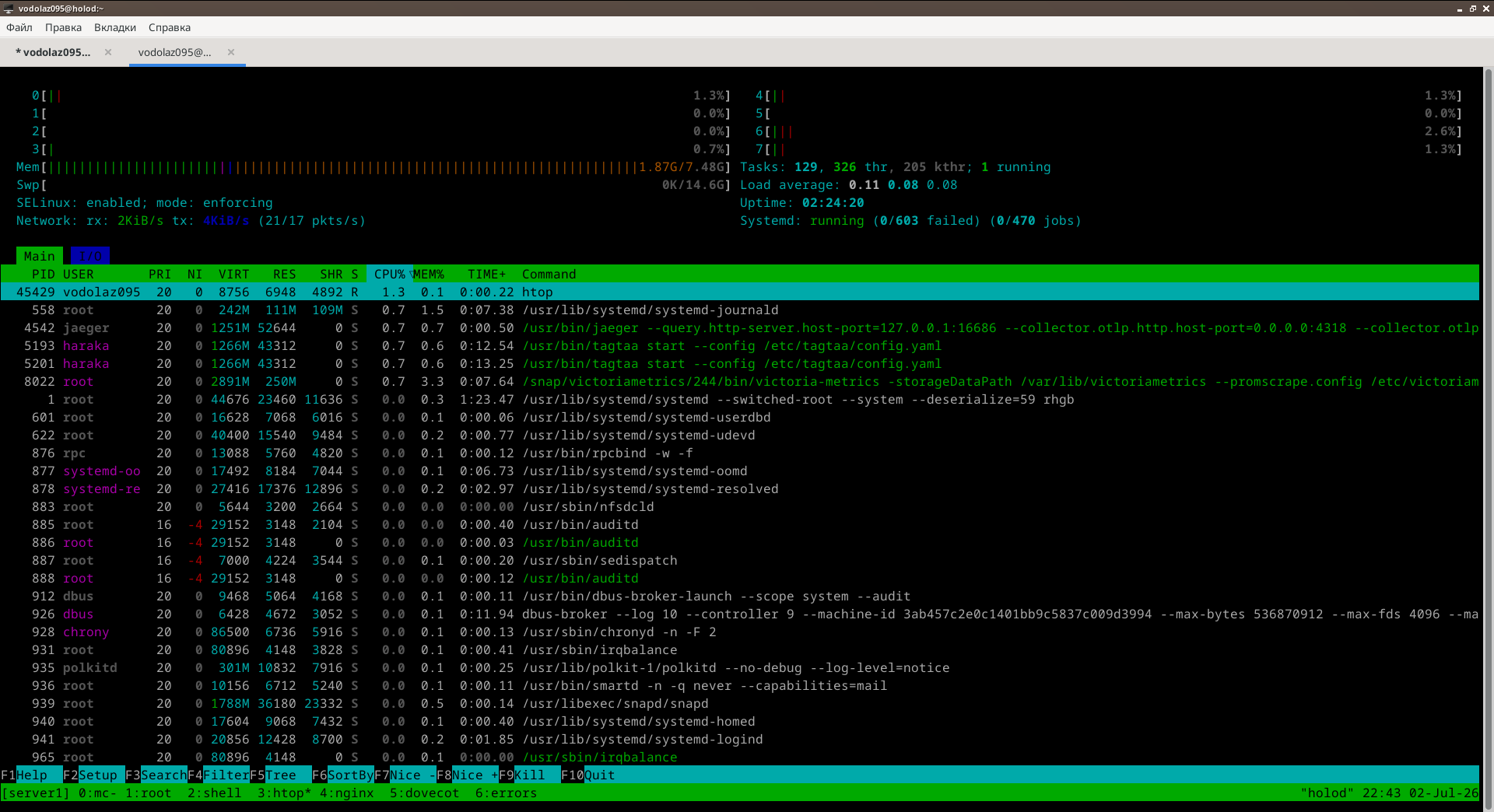This screenshot has height=812, width=1494.
Task: Select the systemd-resolved process row
Action: [x=739, y=488]
